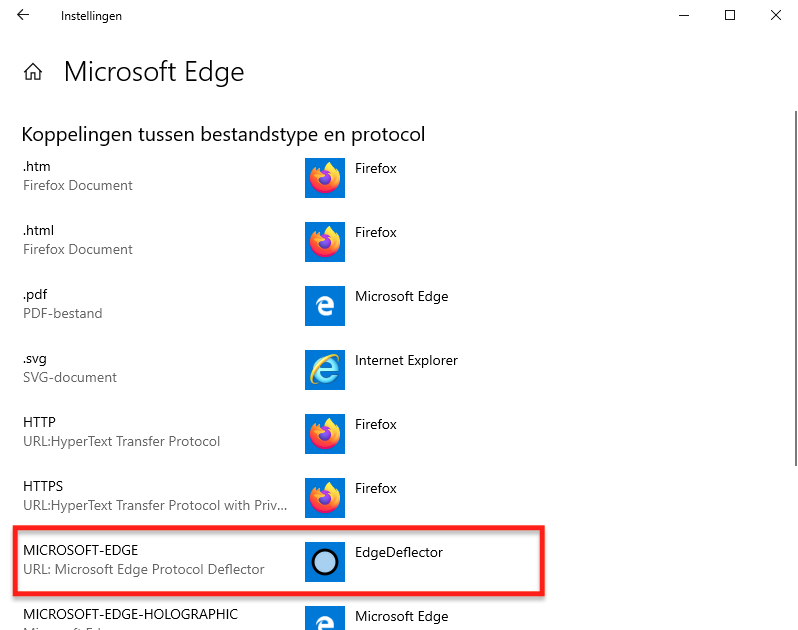
Task: Minimize the Instellingen window
Action: (x=684, y=16)
